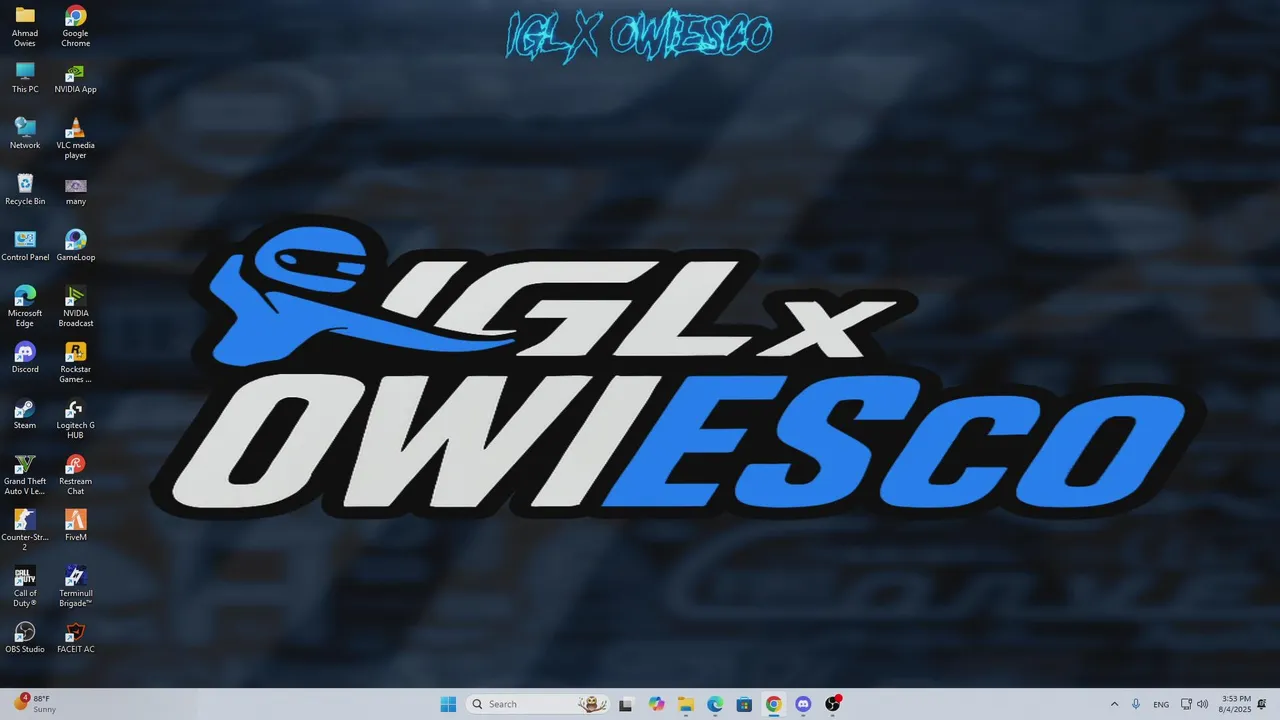Open Terminull Brigade shortcut
The height and width of the screenshot is (720, 1280).
point(75,586)
